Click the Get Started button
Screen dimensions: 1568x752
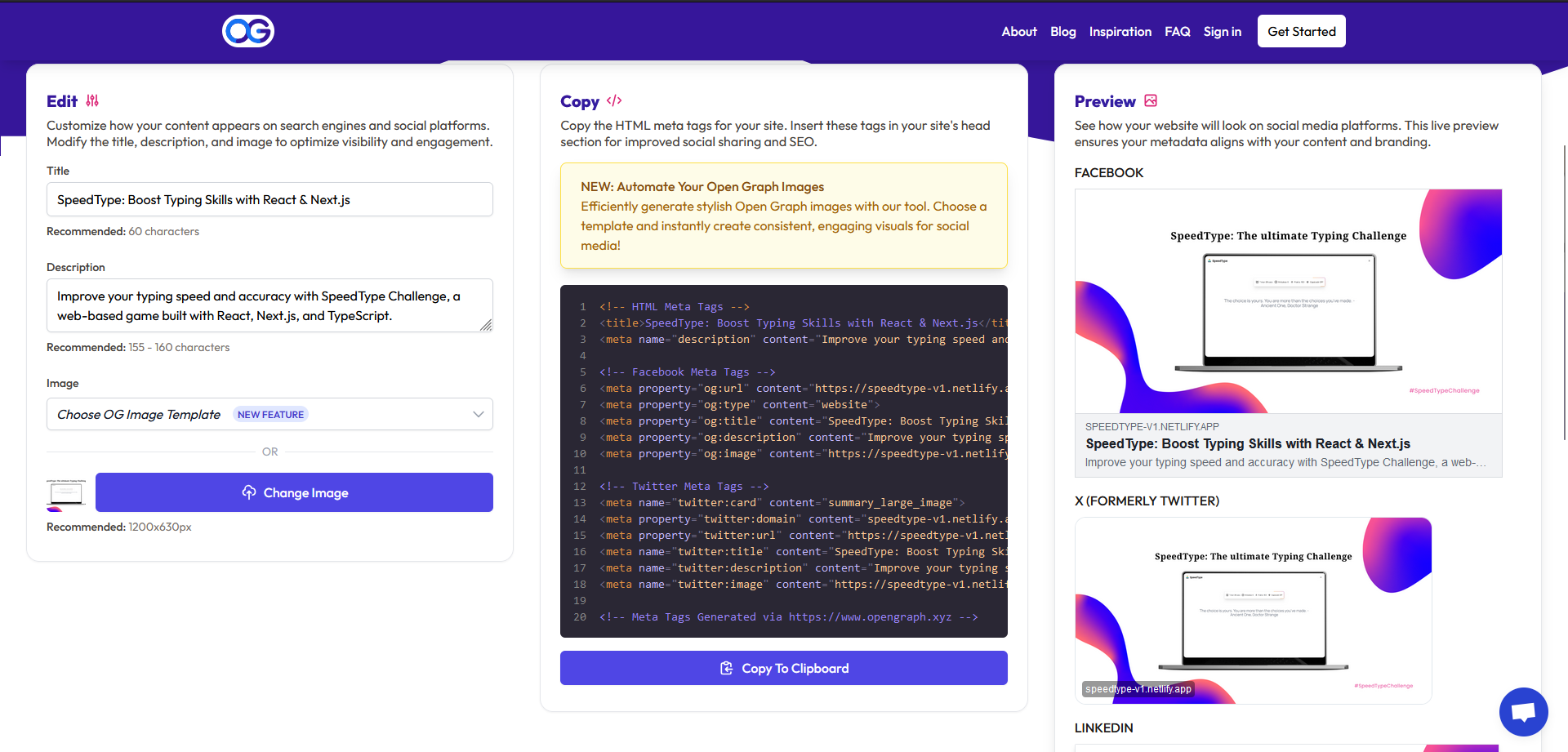click(x=1301, y=31)
